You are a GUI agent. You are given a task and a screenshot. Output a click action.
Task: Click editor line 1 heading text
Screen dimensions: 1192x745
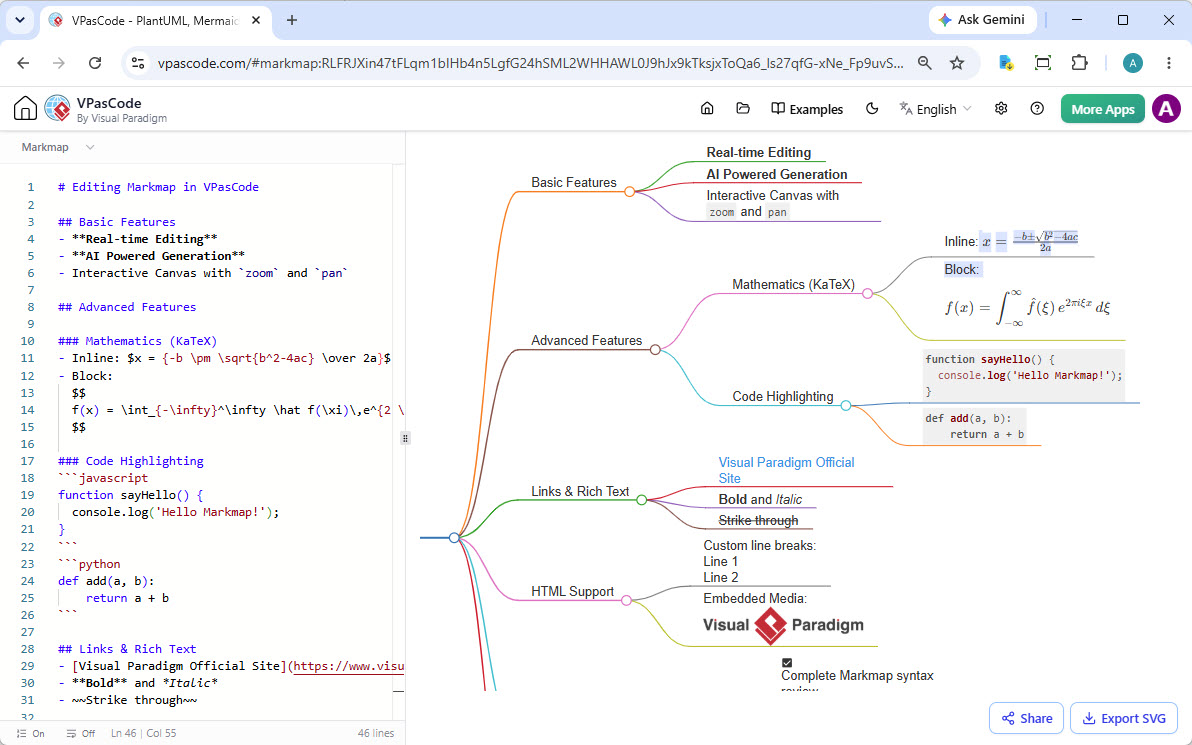coord(158,187)
